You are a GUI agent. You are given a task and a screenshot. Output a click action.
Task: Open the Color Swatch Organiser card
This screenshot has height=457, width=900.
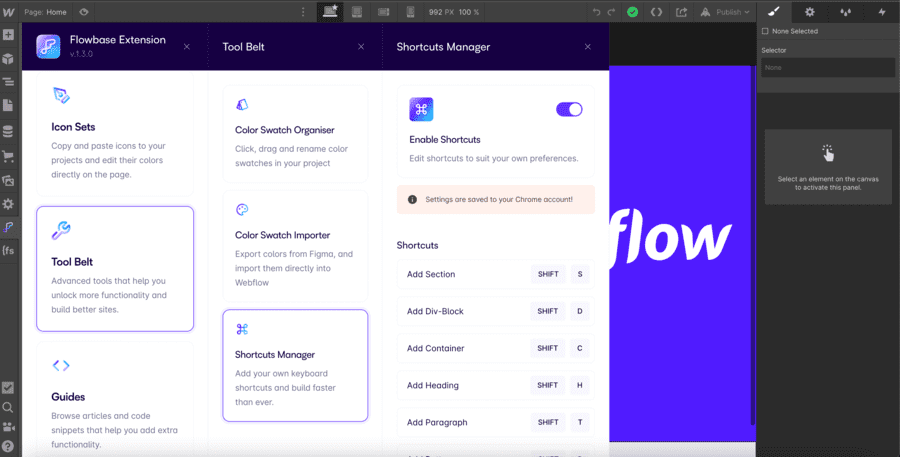[x=295, y=134]
